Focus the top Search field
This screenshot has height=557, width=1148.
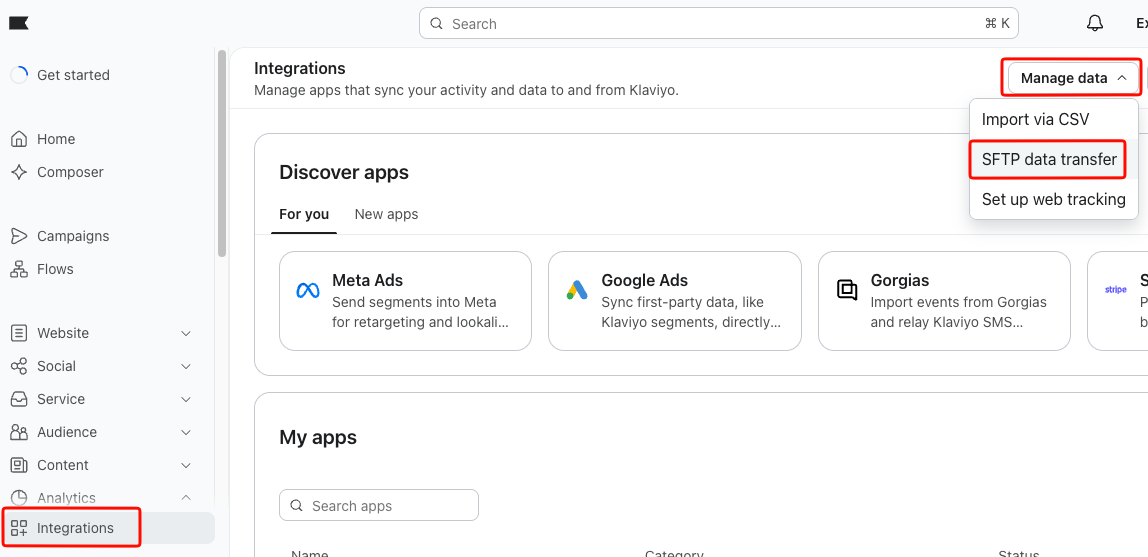718,23
